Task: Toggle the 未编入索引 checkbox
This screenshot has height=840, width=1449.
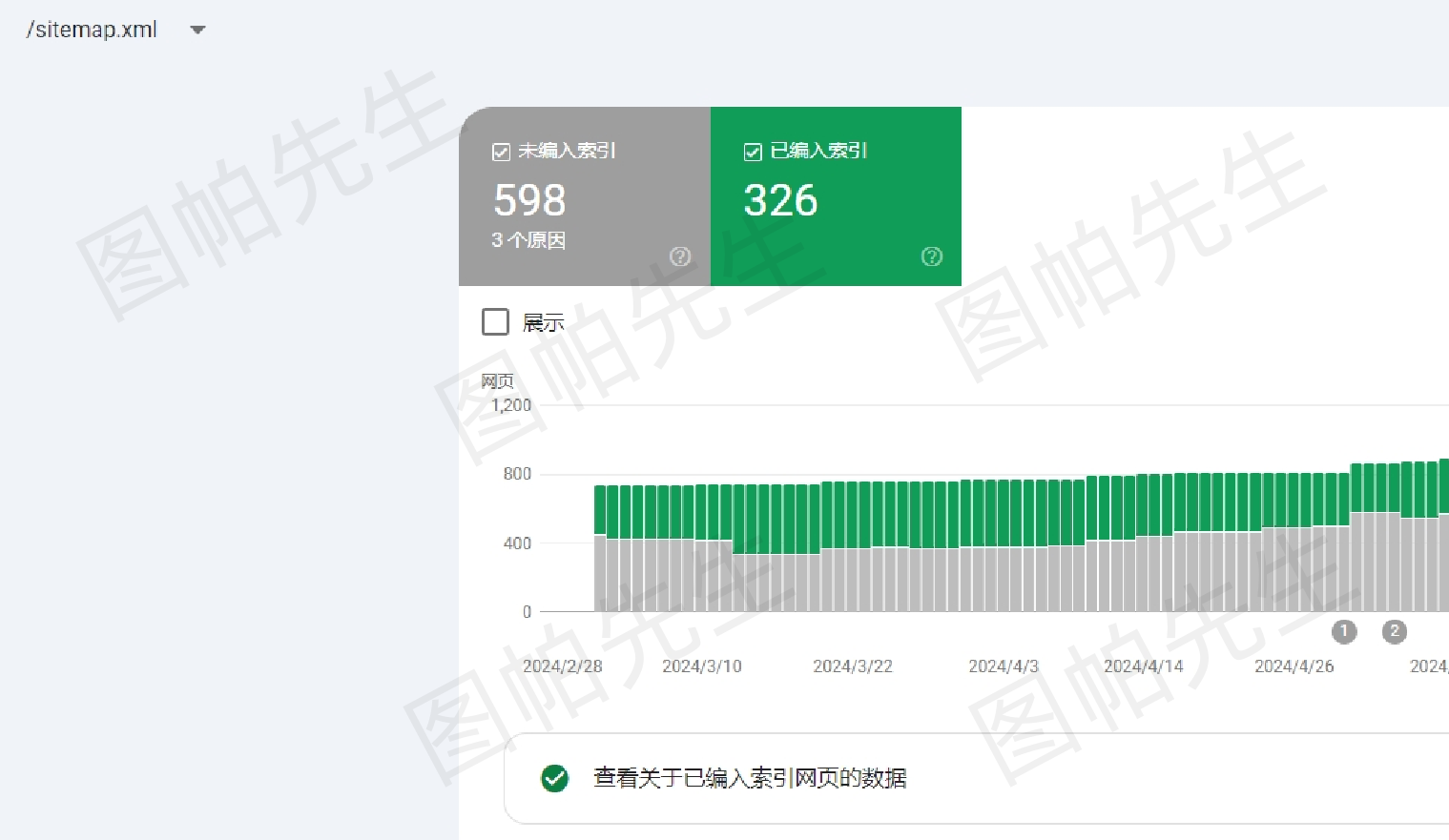Action: pos(501,152)
